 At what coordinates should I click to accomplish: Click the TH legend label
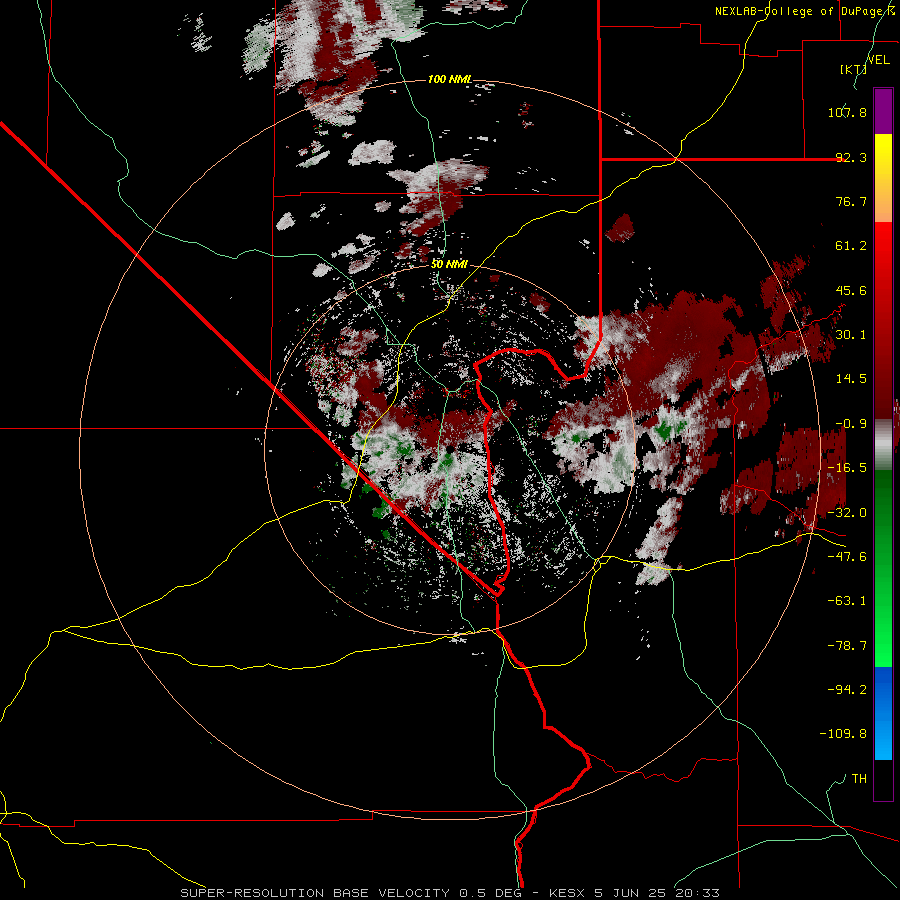(x=859, y=779)
